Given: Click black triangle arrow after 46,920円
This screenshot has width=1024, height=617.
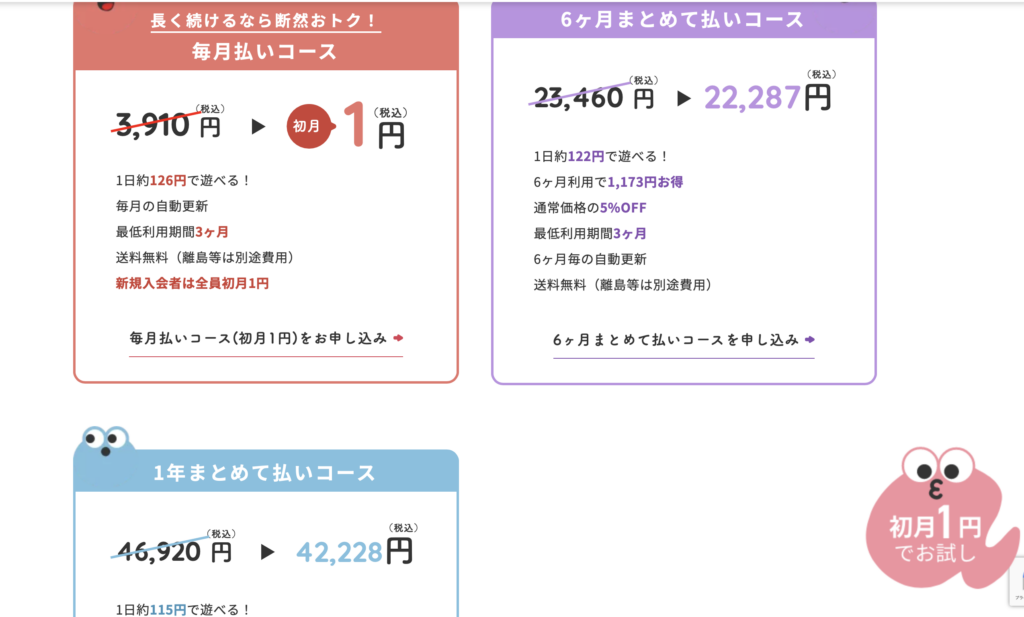Looking at the screenshot, I should [x=267, y=551].
